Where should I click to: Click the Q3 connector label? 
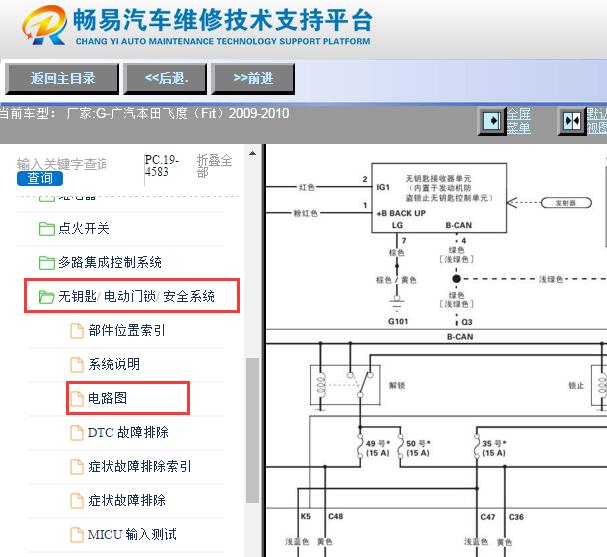coord(467,322)
